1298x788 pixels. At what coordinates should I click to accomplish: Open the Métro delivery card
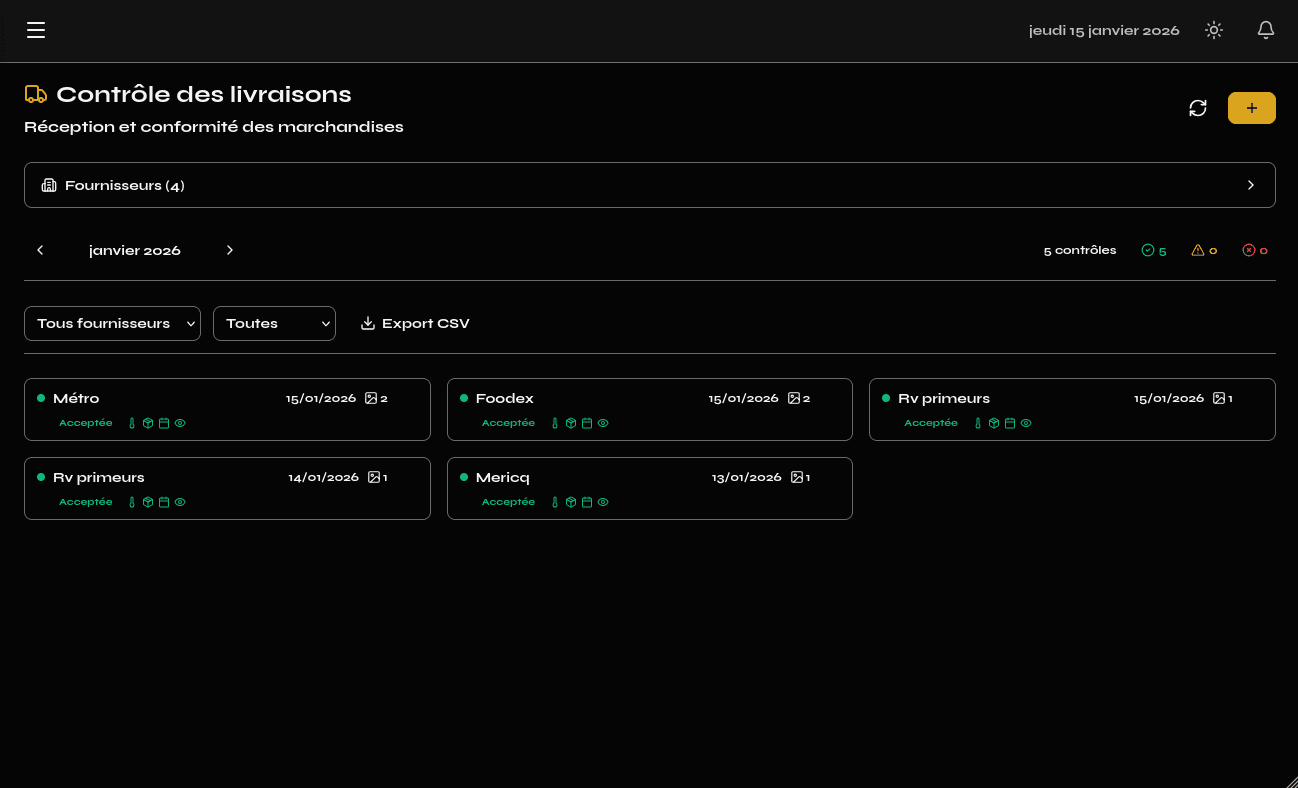227,409
